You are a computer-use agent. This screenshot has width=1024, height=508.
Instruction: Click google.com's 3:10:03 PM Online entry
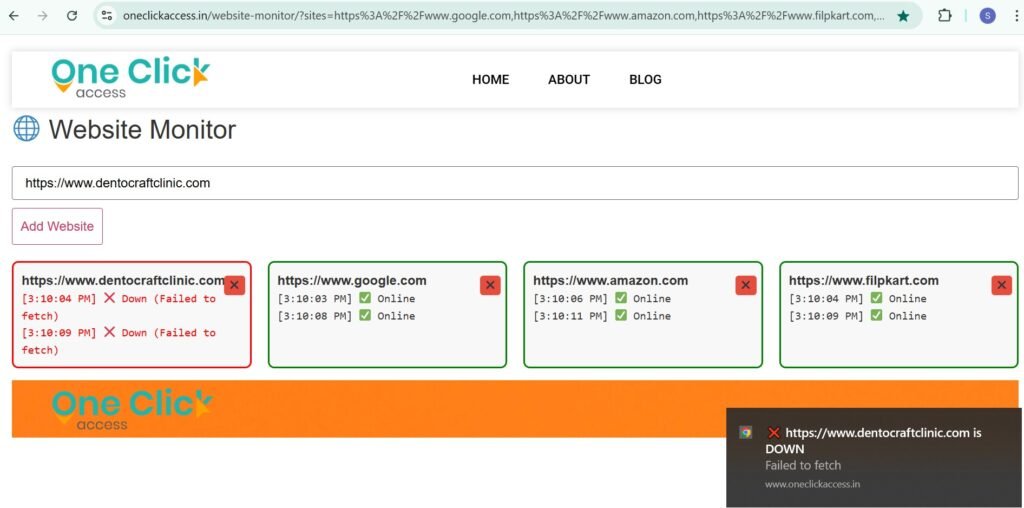pos(346,298)
